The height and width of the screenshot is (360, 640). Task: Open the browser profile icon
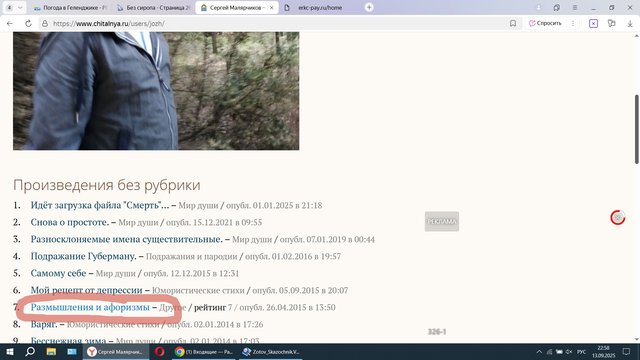538,7
